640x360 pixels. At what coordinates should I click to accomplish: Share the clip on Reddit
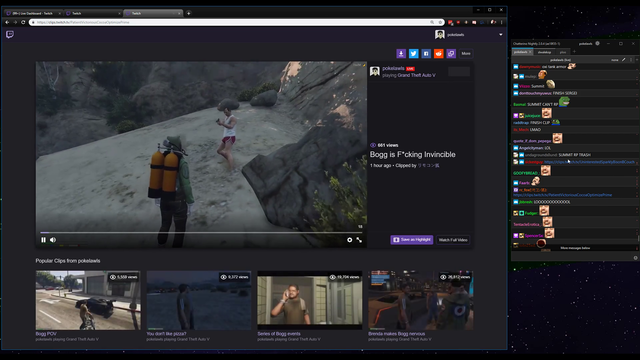click(x=439, y=53)
